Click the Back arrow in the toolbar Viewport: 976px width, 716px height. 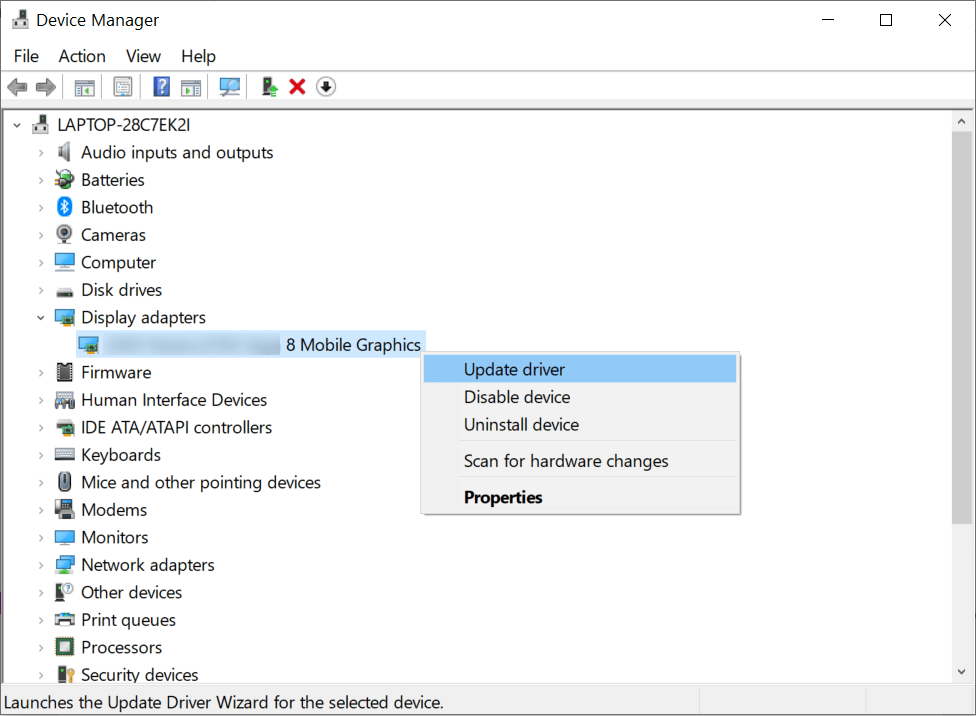[x=17, y=87]
